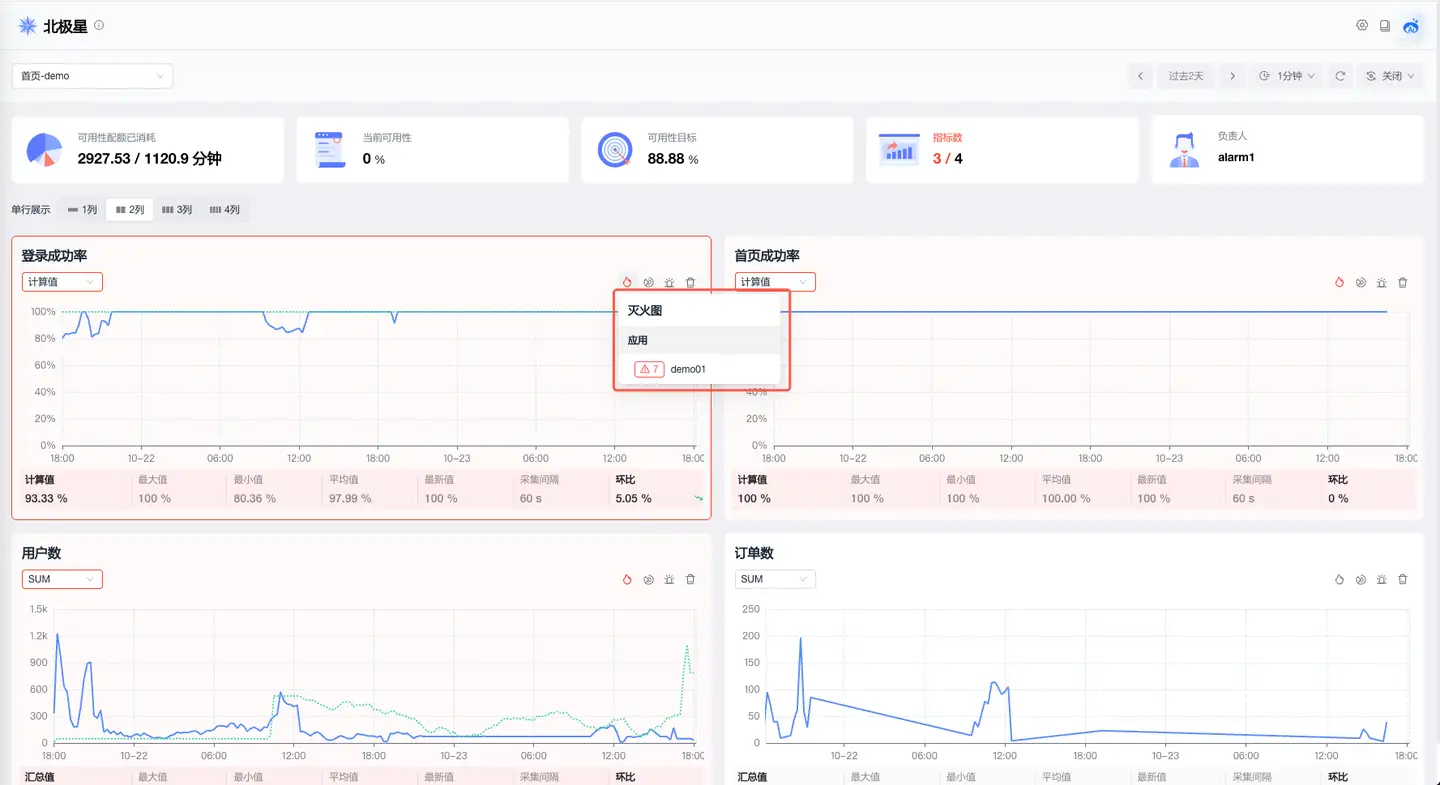Open the 1分钟 granularity dropdown
The width and height of the screenshot is (1440, 785).
pos(1286,76)
